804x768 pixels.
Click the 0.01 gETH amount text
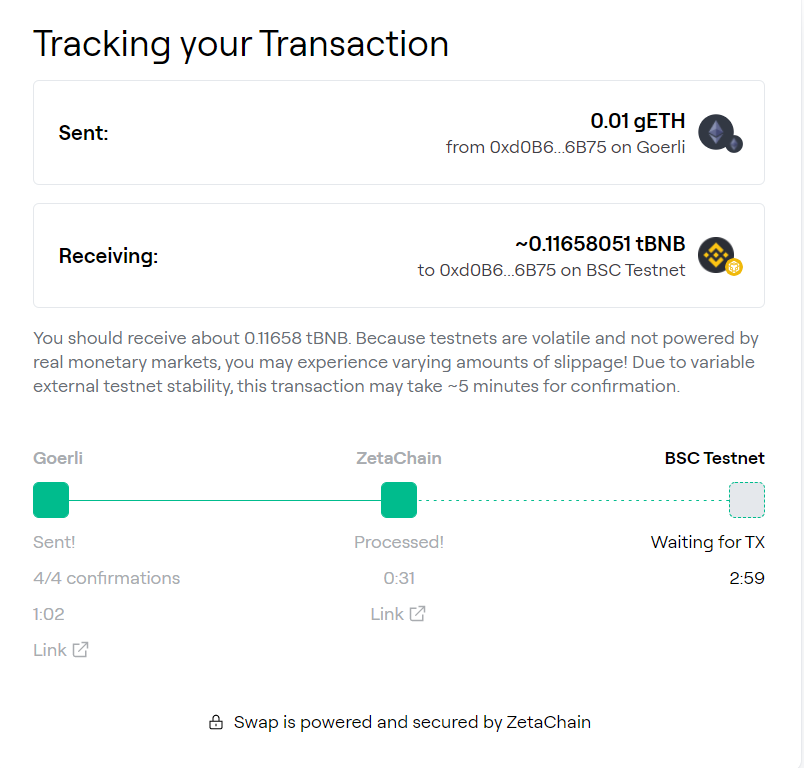[x=638, y=121]
